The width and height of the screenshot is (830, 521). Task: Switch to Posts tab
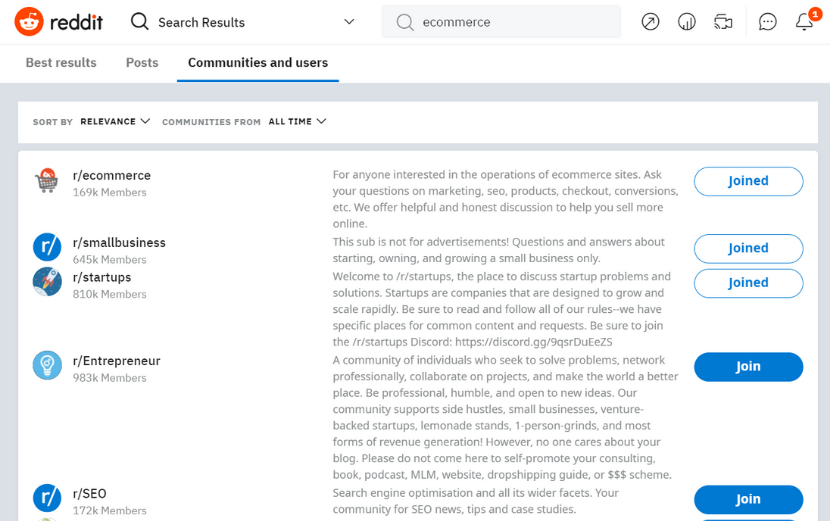(142, 62)
